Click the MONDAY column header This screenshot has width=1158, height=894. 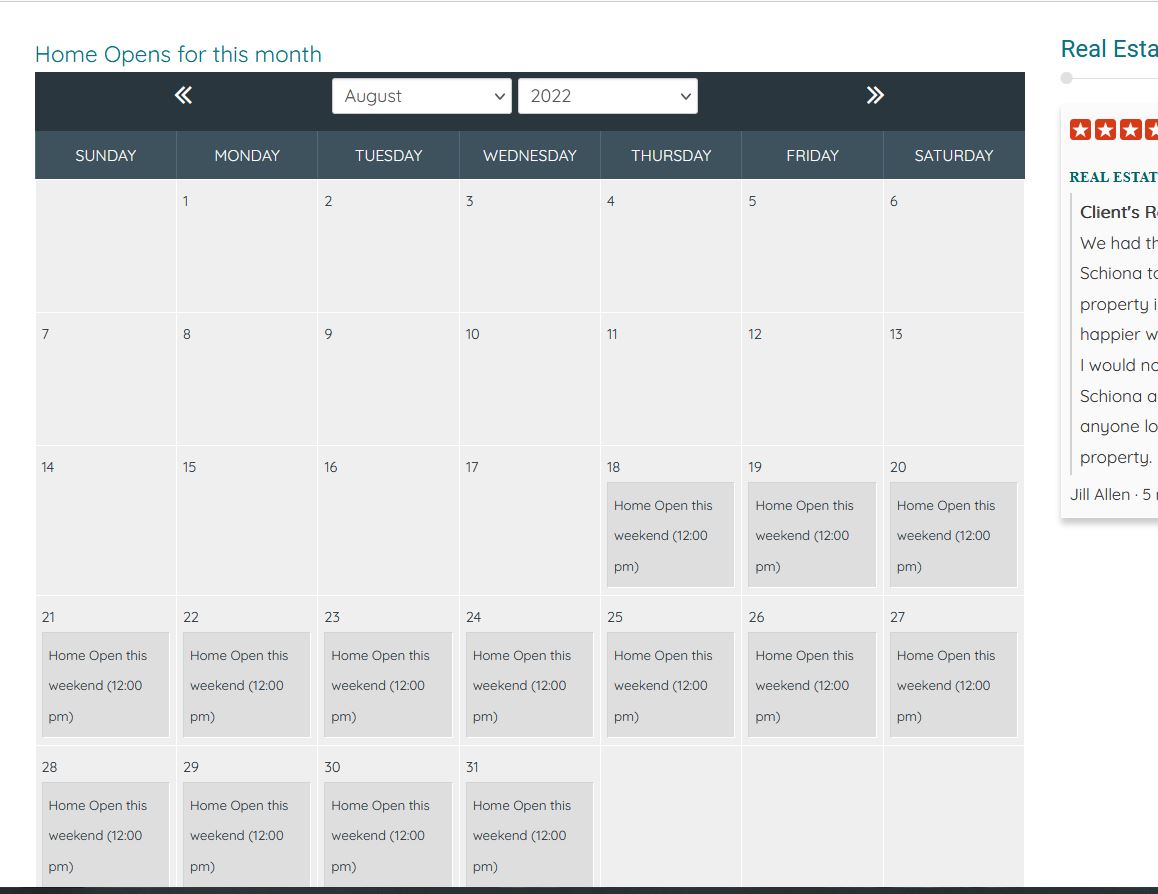click(247, 156)
